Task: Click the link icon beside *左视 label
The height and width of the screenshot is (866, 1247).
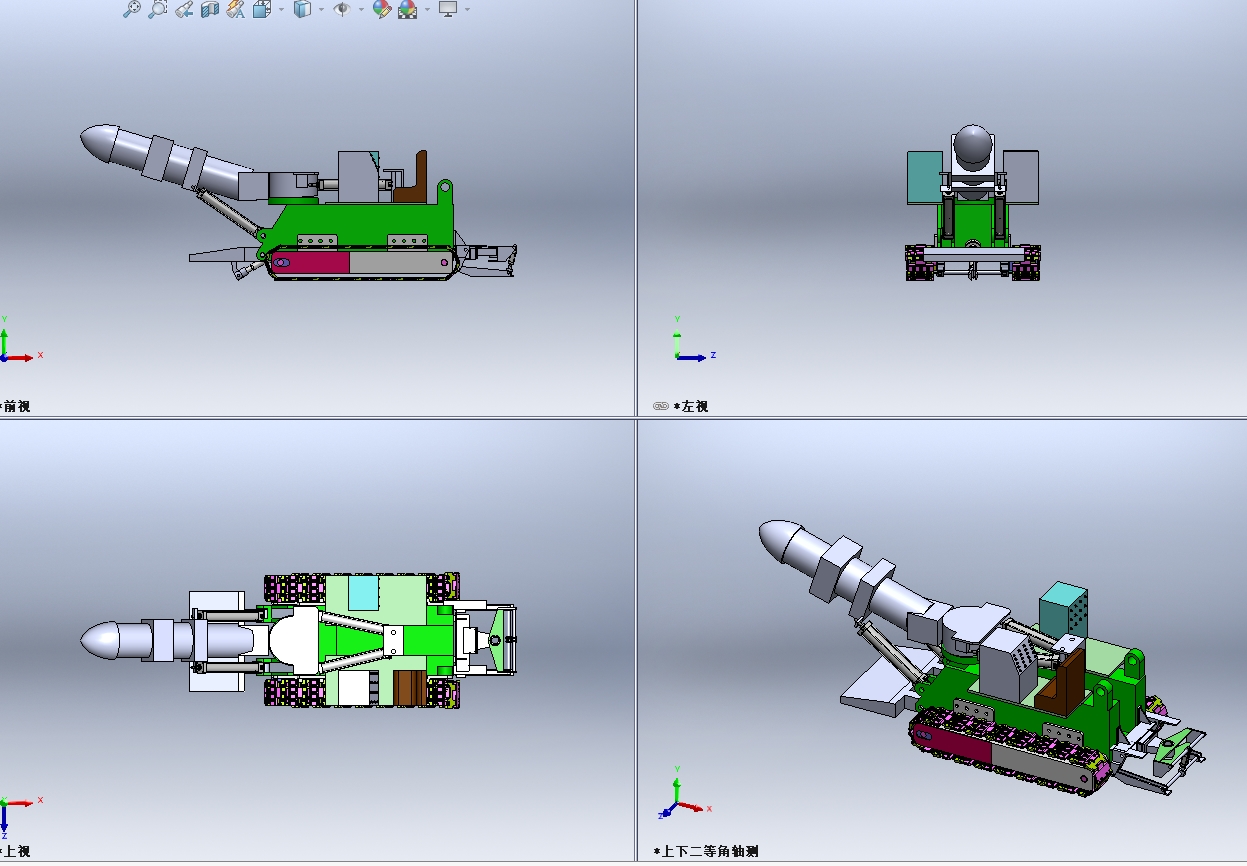Action: point(660,406)
